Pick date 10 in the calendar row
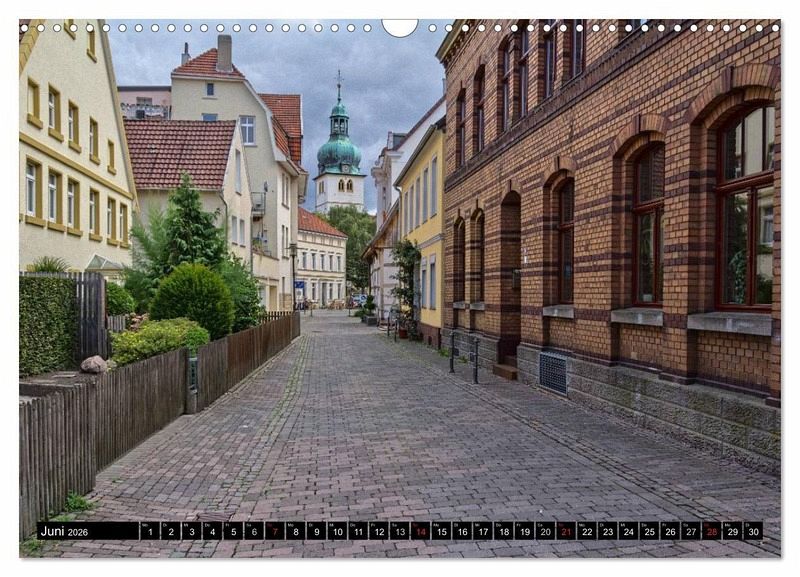The width and height of the screenshot is (800, 577). [x=336, y=531]
